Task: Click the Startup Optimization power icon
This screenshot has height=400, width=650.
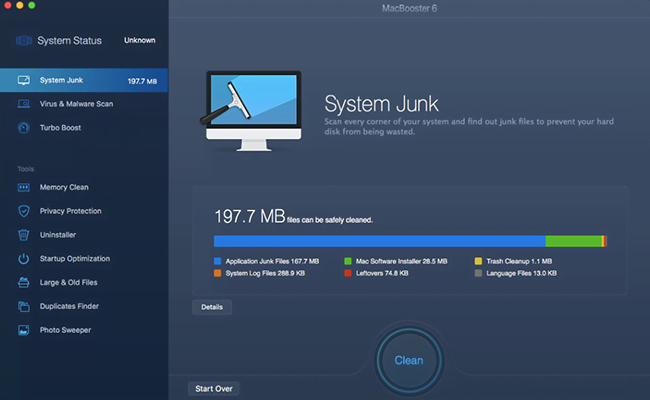Action: (x=24, y=259)
